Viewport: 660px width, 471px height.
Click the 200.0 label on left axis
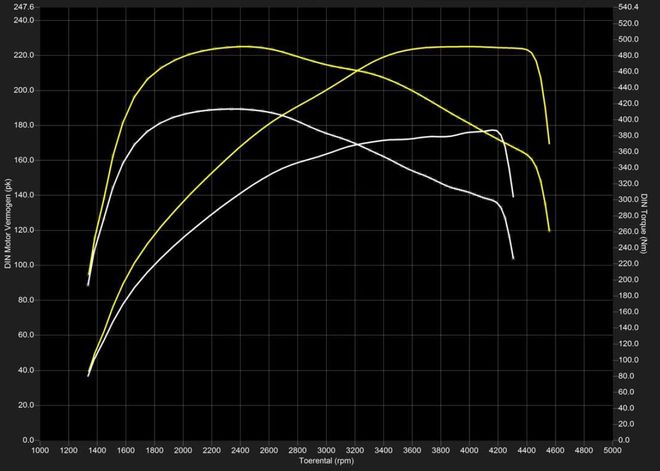point(24,90)
